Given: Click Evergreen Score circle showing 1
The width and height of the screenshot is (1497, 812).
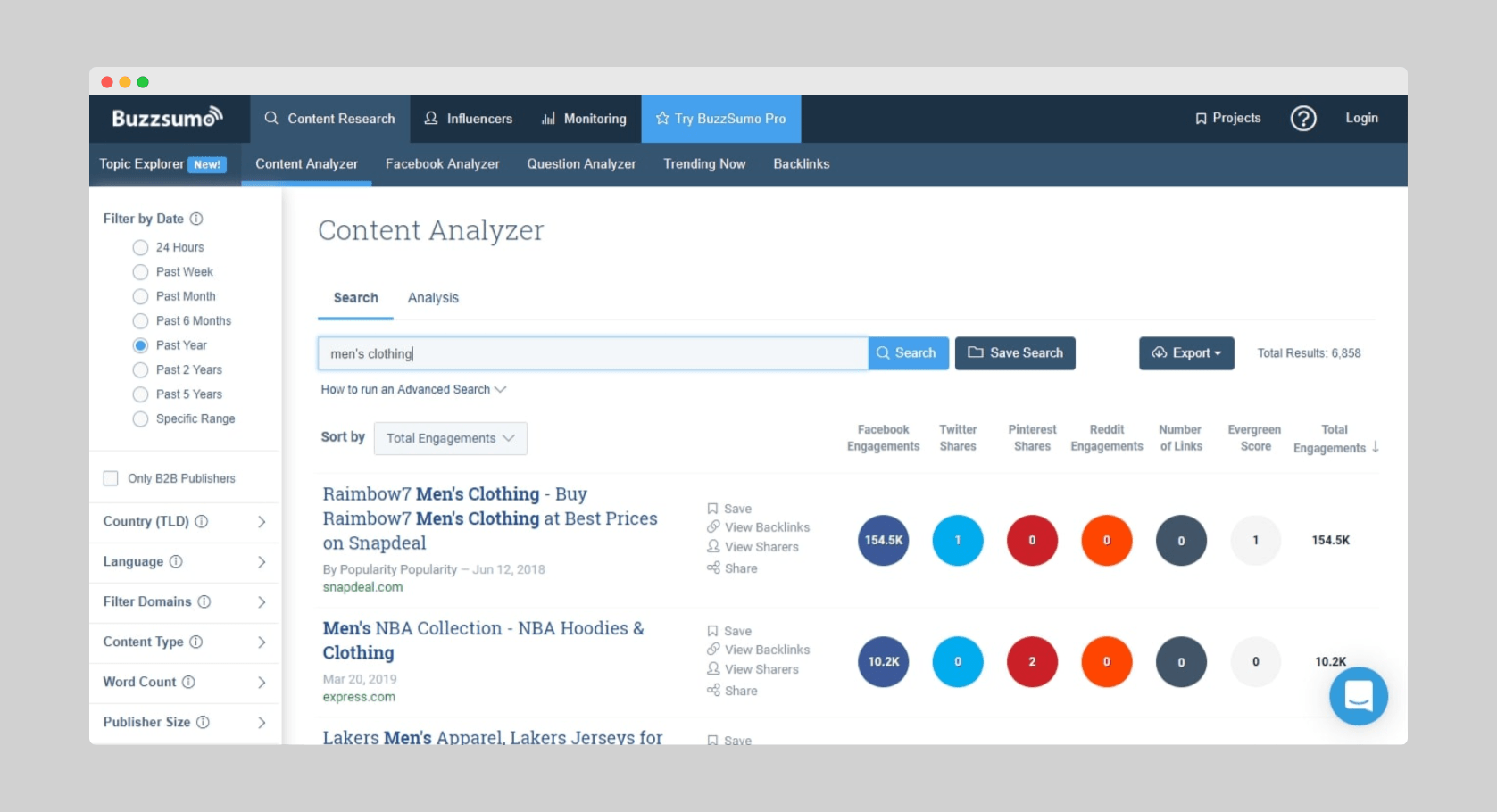Looking at the screenshot, I should coord(1255,540).
